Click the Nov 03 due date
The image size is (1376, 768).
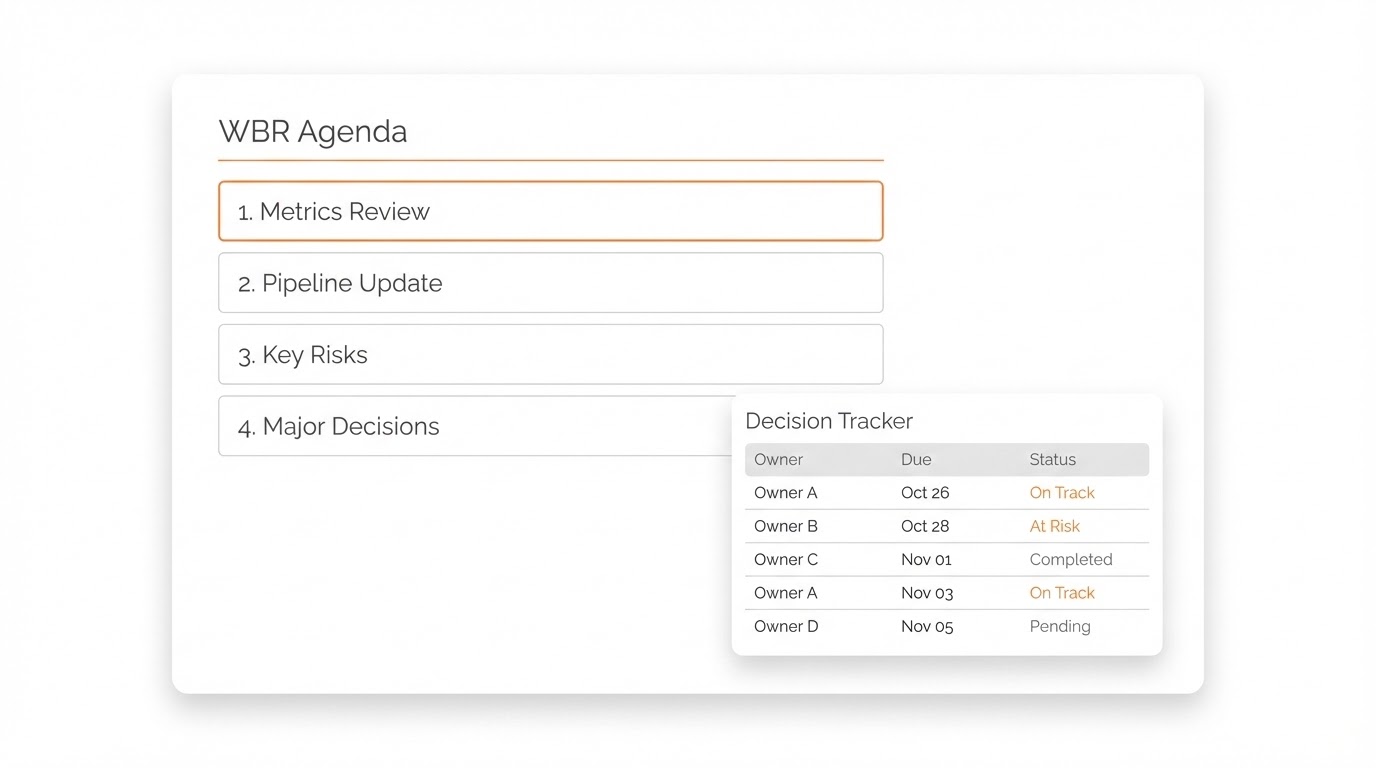[x=927, y=593]
